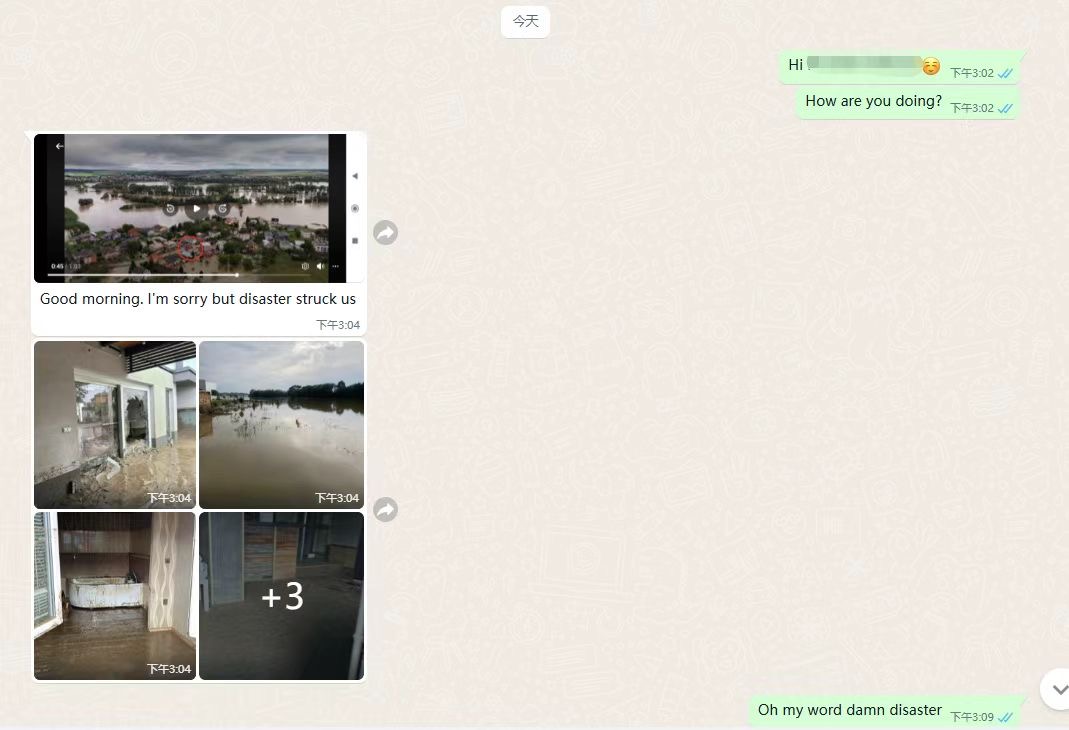Click the video back arrow icon
Viewport: 1069px width, 730px height.
[x=59, y=146]
